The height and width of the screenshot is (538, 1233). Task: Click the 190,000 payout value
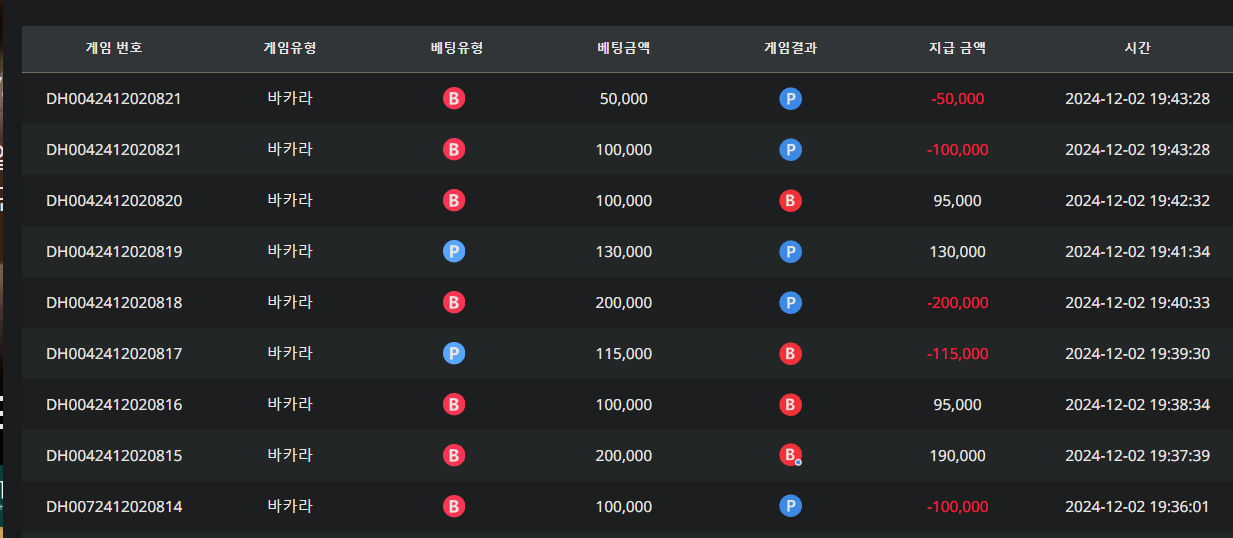point(957,455)
